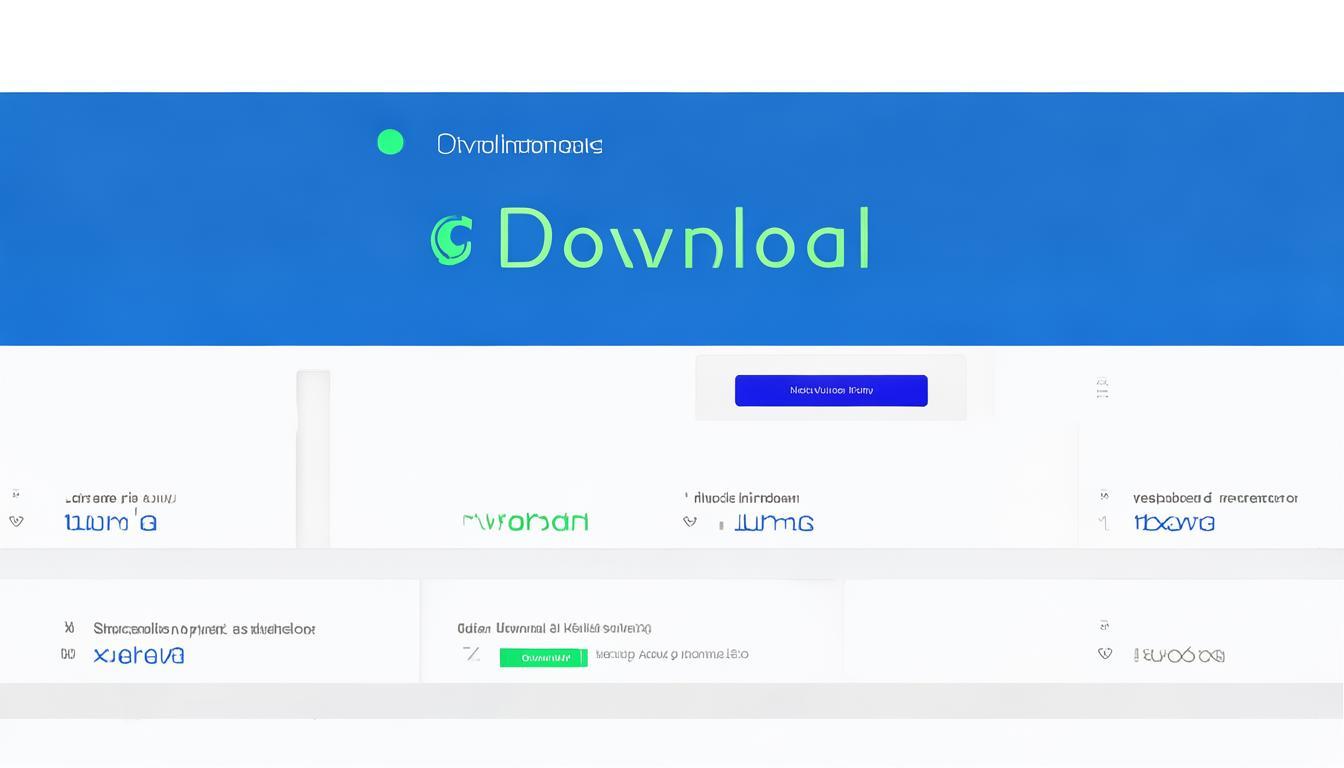Screen dimensions: 1344x768
Task: Click the large 'Download' banner title
Action: (x=684, y=240)
